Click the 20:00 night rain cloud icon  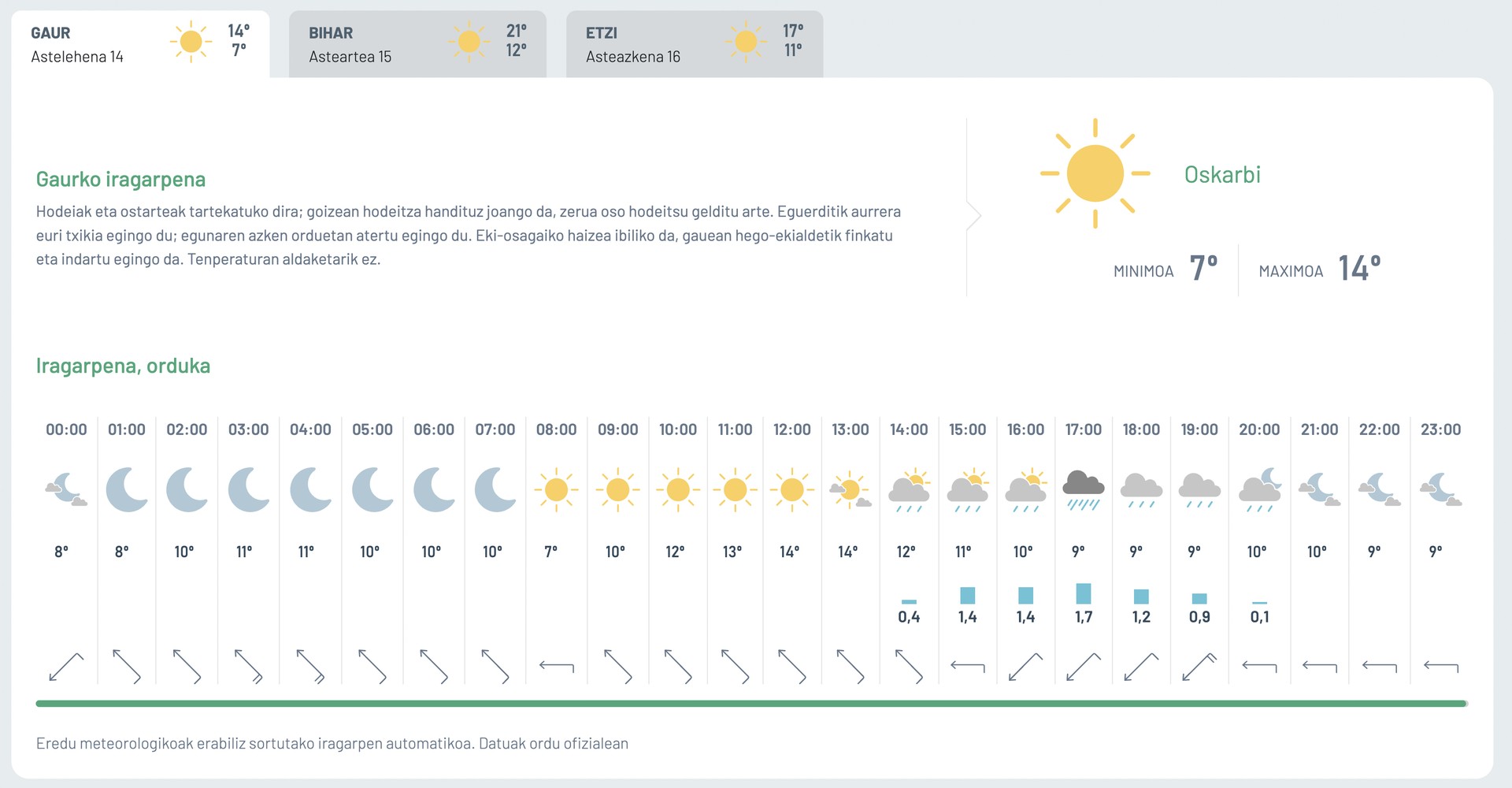[1260, 490]
